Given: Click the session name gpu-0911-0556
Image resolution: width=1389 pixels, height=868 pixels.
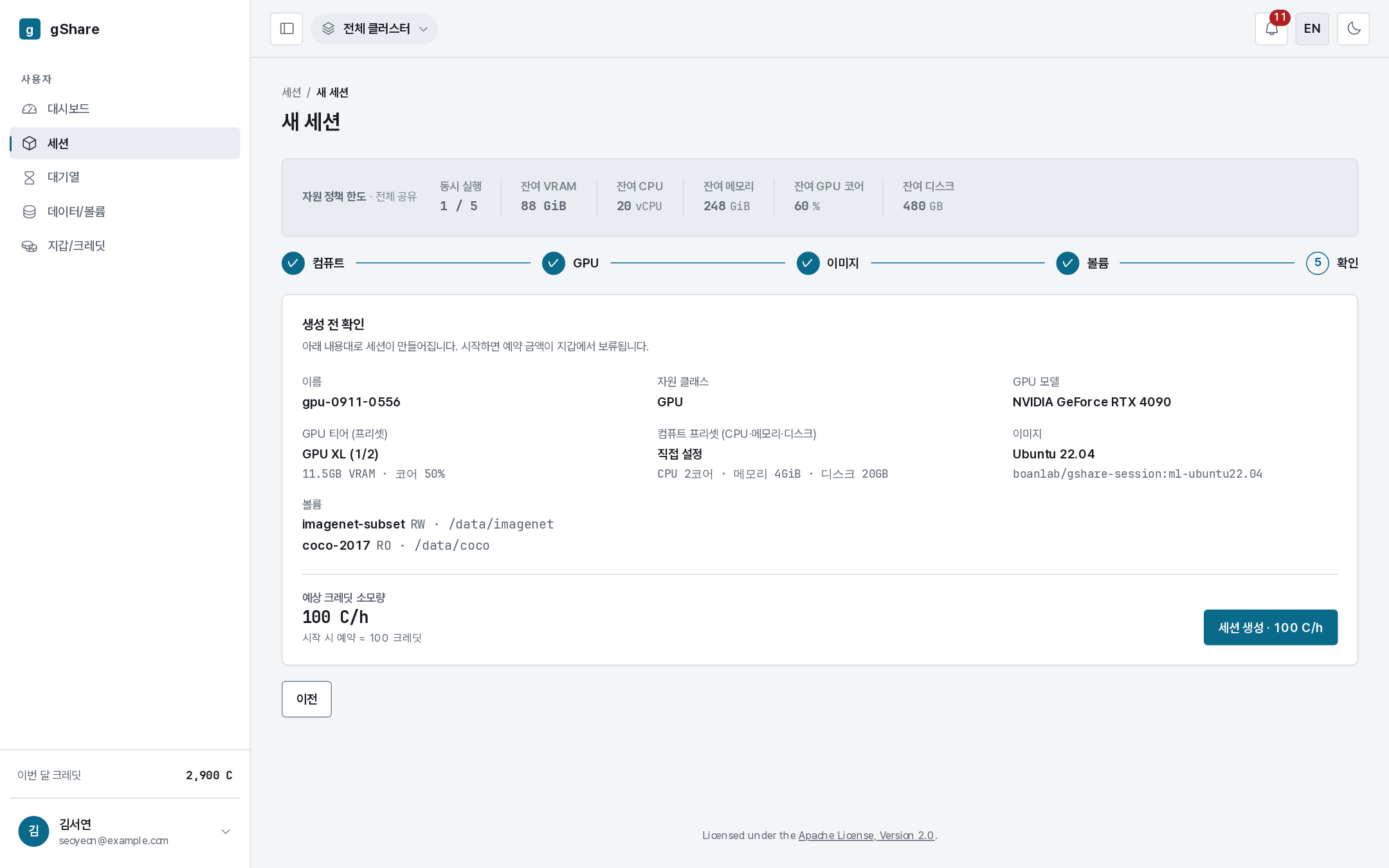Looking at the screenshot, I should pos(351,402).
